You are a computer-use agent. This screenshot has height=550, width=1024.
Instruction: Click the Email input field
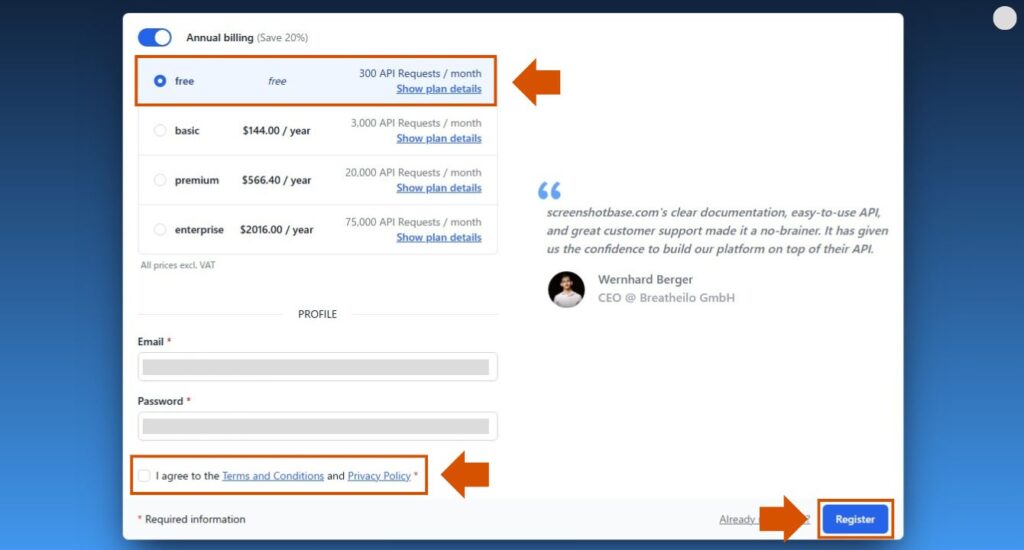pyautogui.click(x=317, y=367)
